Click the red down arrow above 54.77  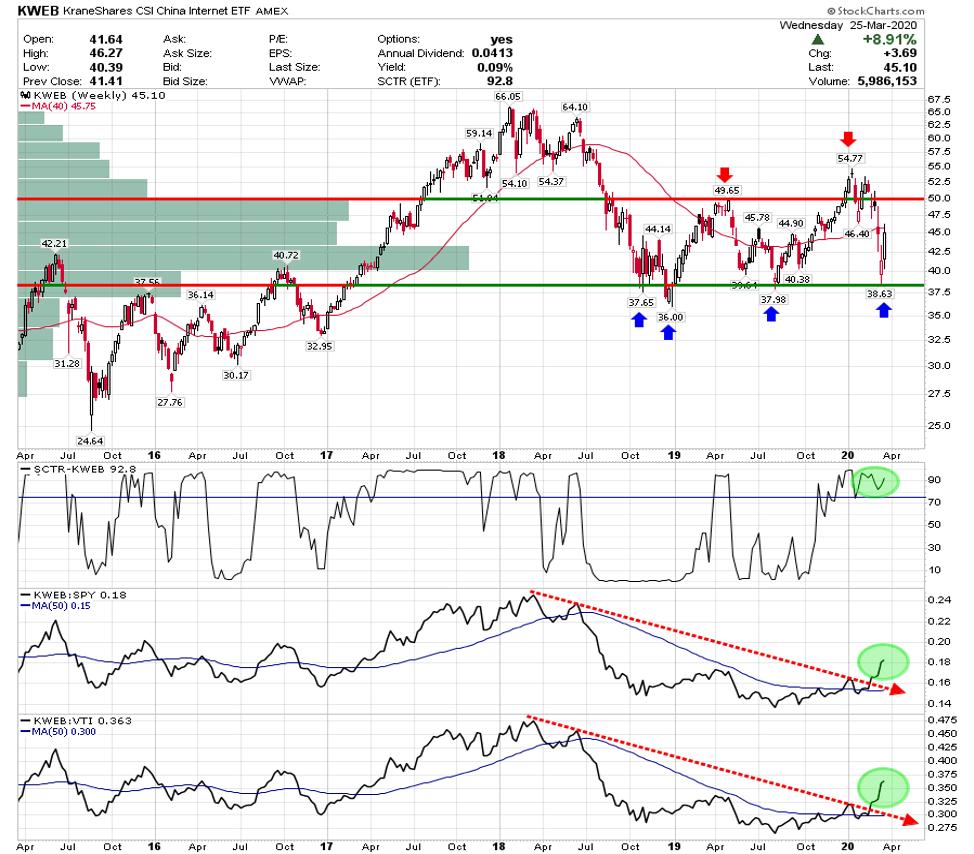coord(848,139)
